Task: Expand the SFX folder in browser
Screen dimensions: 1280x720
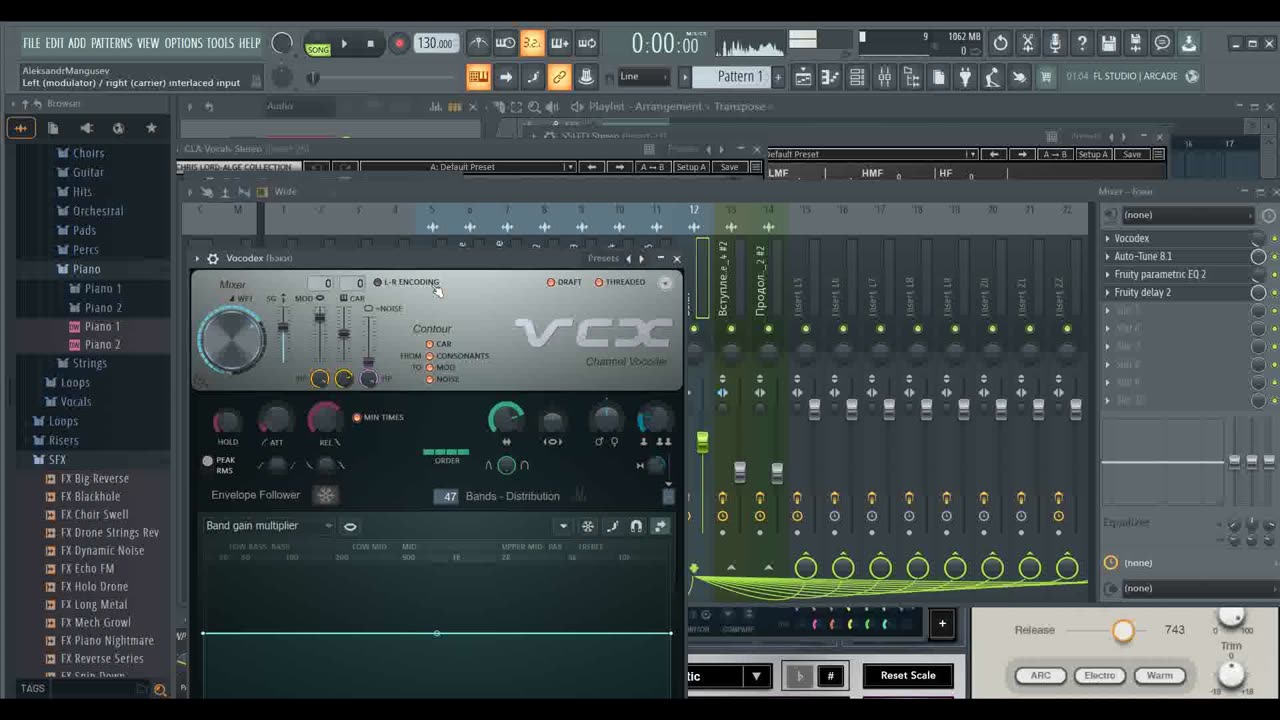Action: pos(57,459)
